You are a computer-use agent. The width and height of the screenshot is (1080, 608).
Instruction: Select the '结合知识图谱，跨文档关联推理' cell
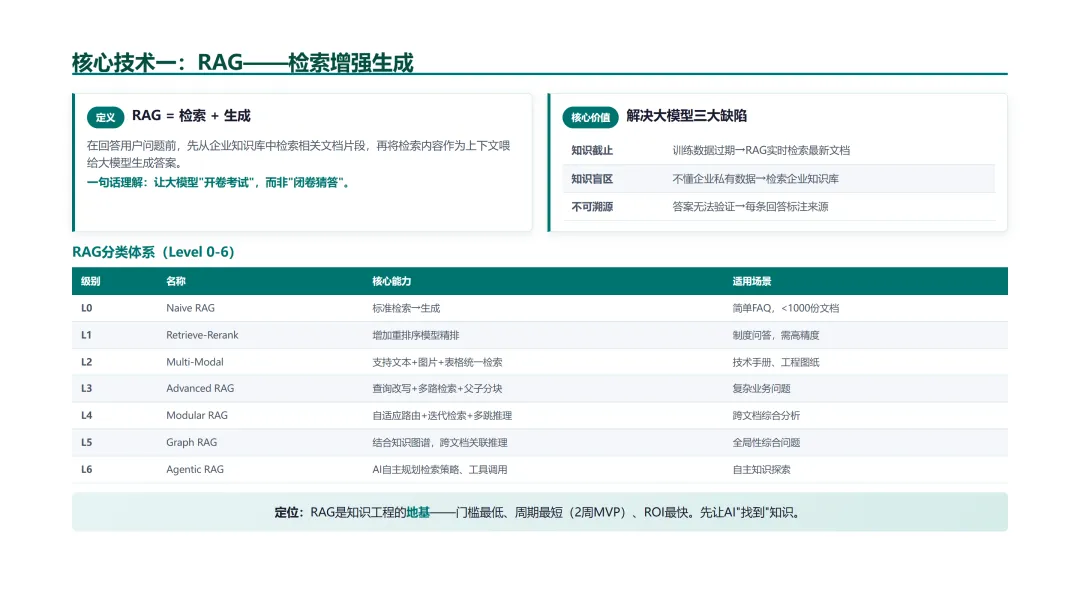[x=439, y=443]
